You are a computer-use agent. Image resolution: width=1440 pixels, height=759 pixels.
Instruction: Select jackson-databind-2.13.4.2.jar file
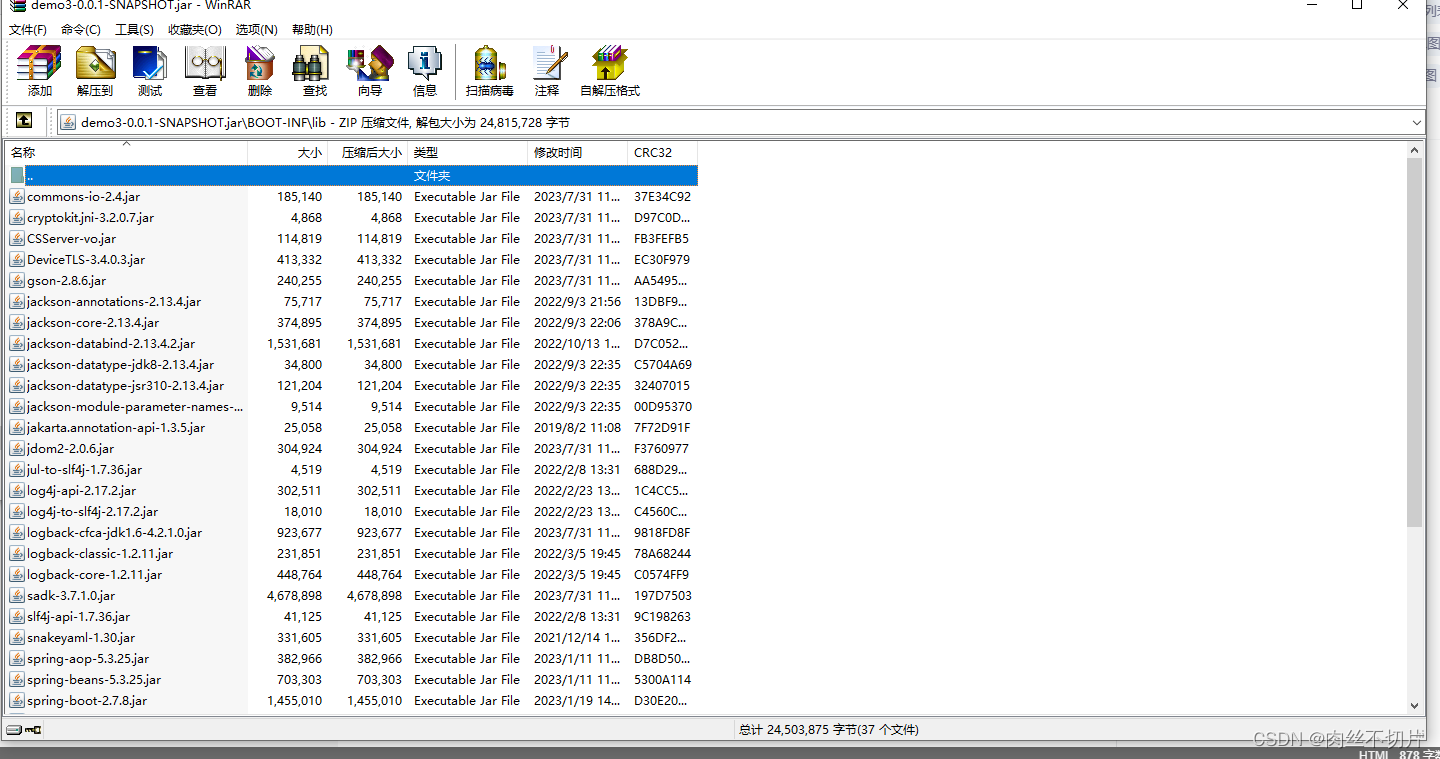click(111, 344)
